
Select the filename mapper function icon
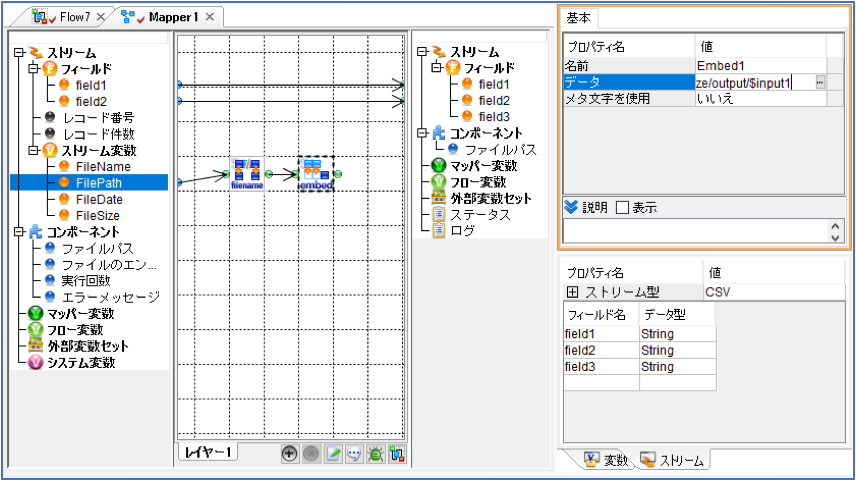point(247,174)
